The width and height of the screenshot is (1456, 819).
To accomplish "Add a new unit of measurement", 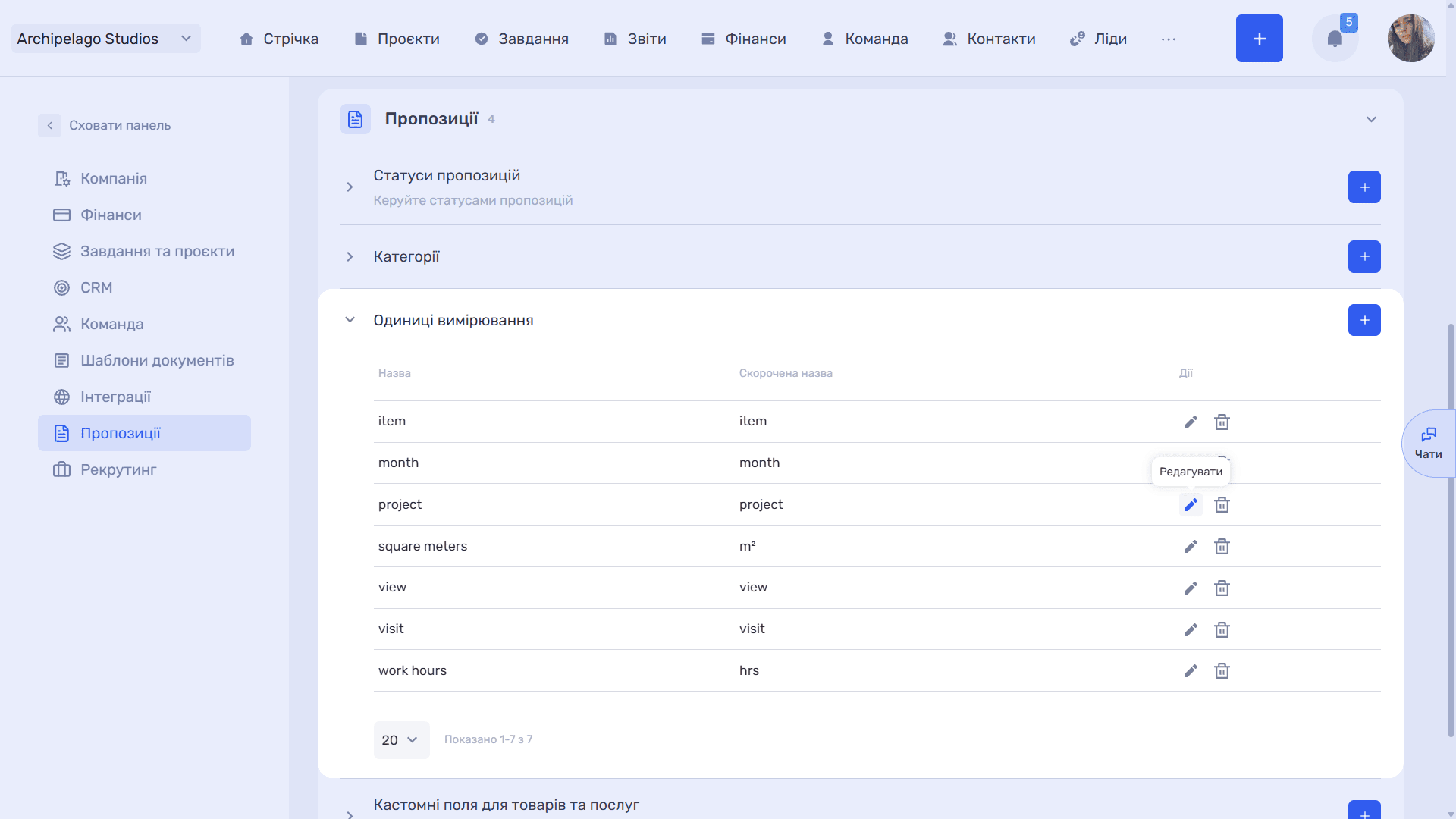I will [1364, 320].
